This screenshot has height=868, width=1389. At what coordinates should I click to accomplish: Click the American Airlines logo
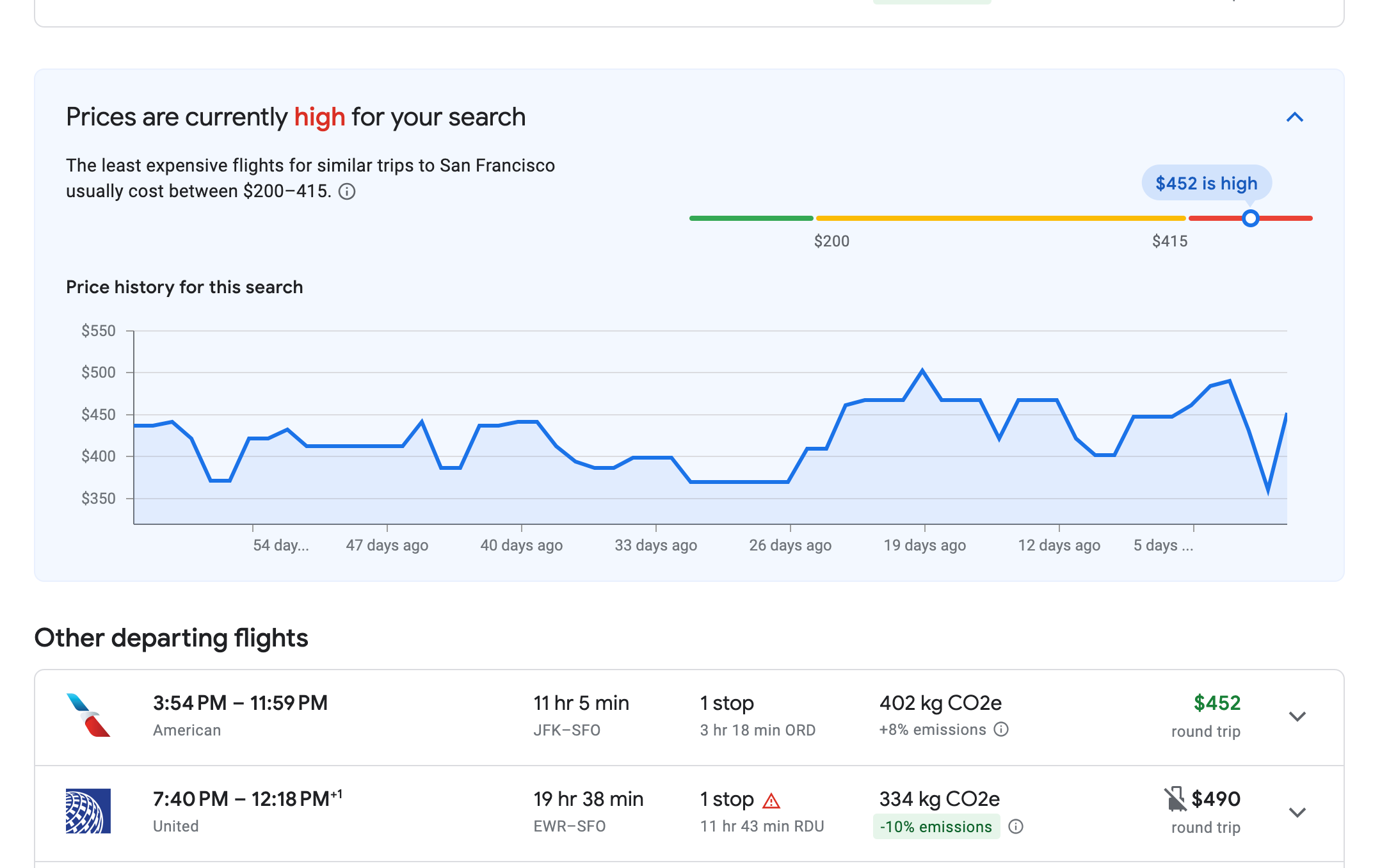[88, 716]
